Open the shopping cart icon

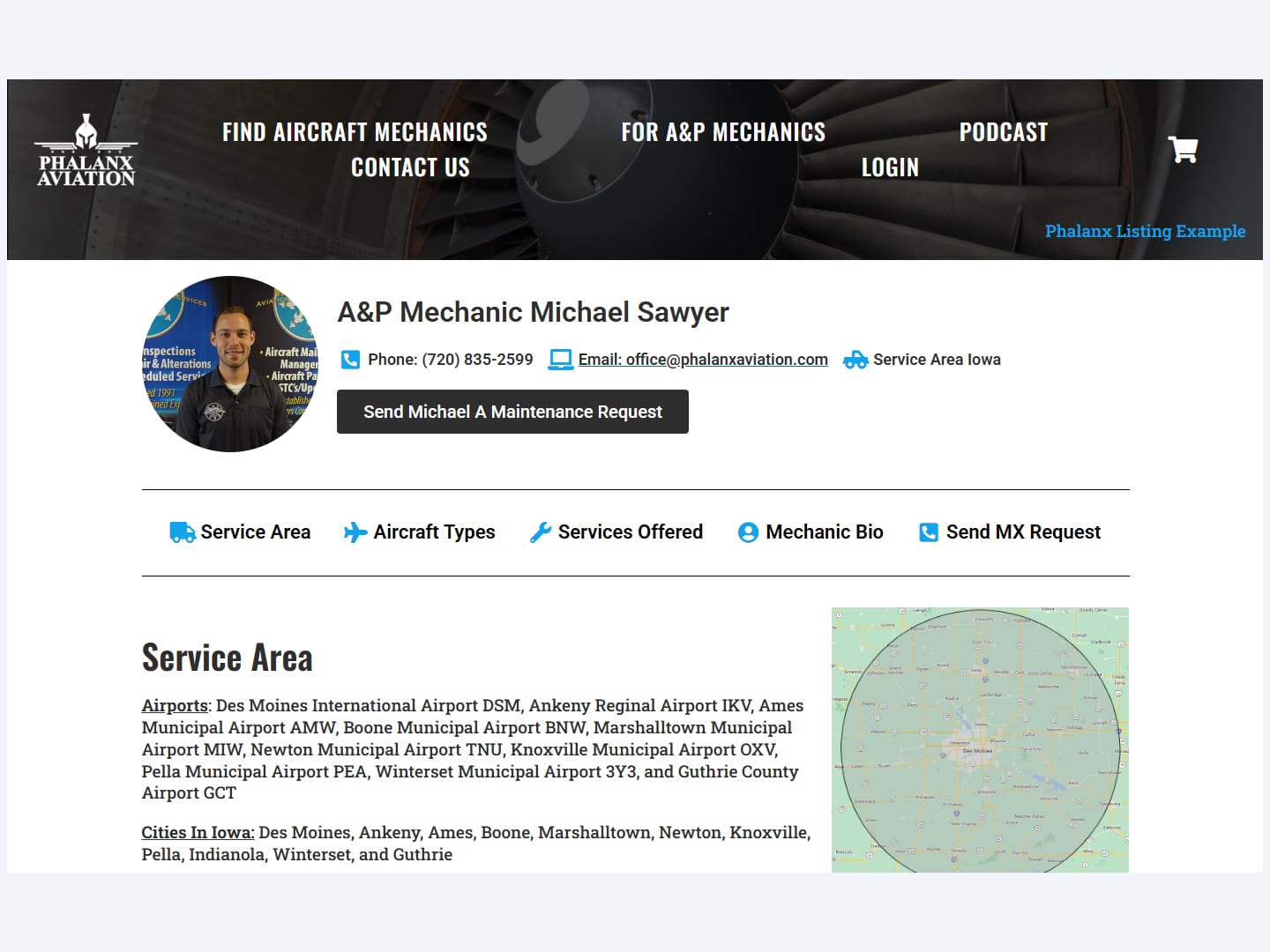[x=1183, y=150]
